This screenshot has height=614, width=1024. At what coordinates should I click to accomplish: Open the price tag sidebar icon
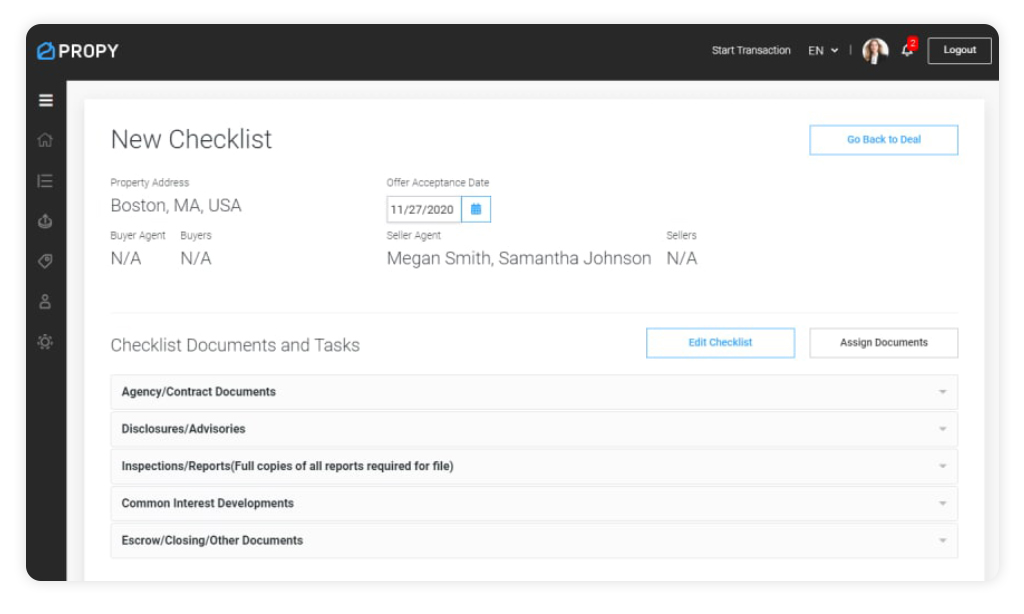point(45,261)
